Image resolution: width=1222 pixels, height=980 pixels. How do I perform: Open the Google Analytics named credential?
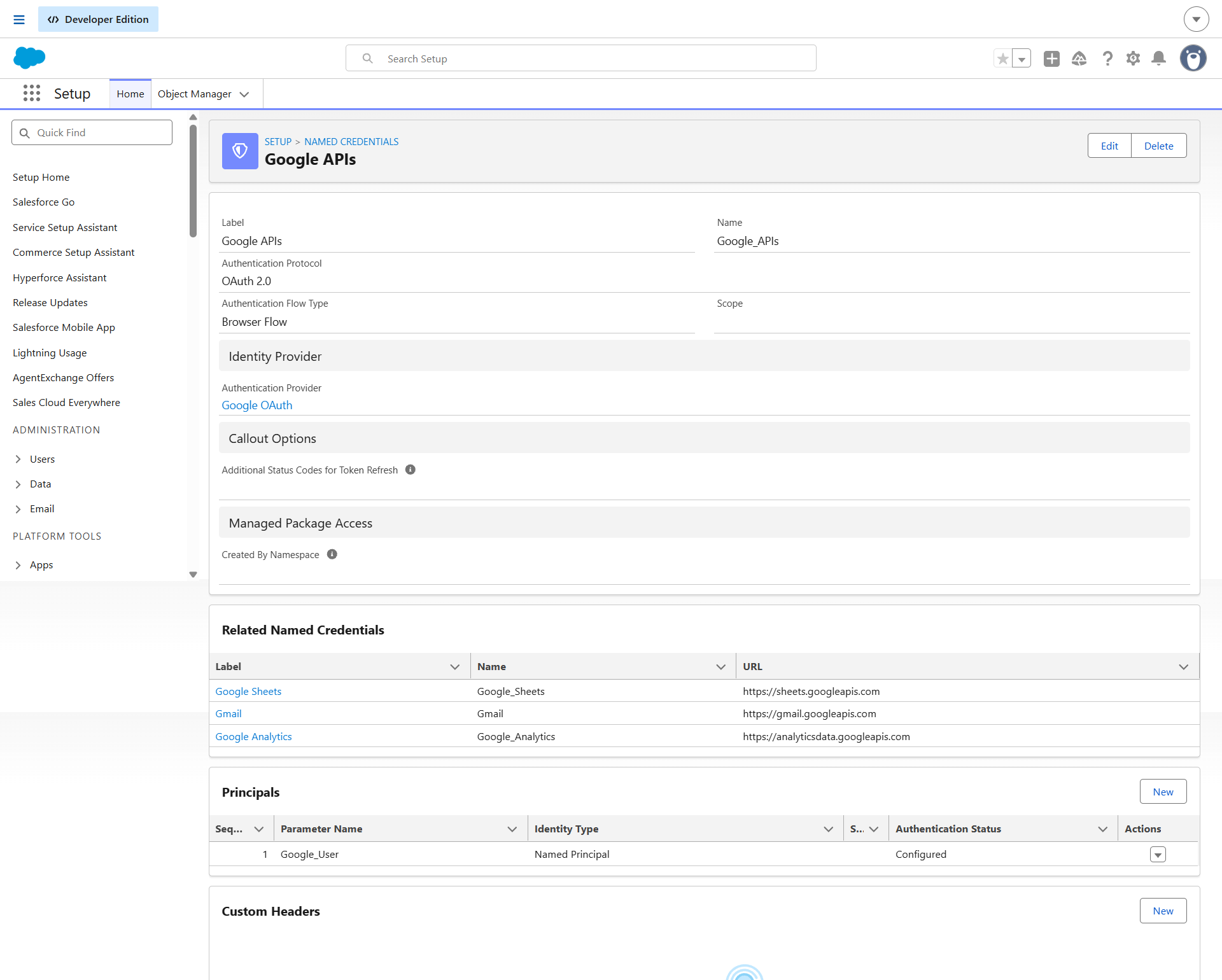click(253, 737)
